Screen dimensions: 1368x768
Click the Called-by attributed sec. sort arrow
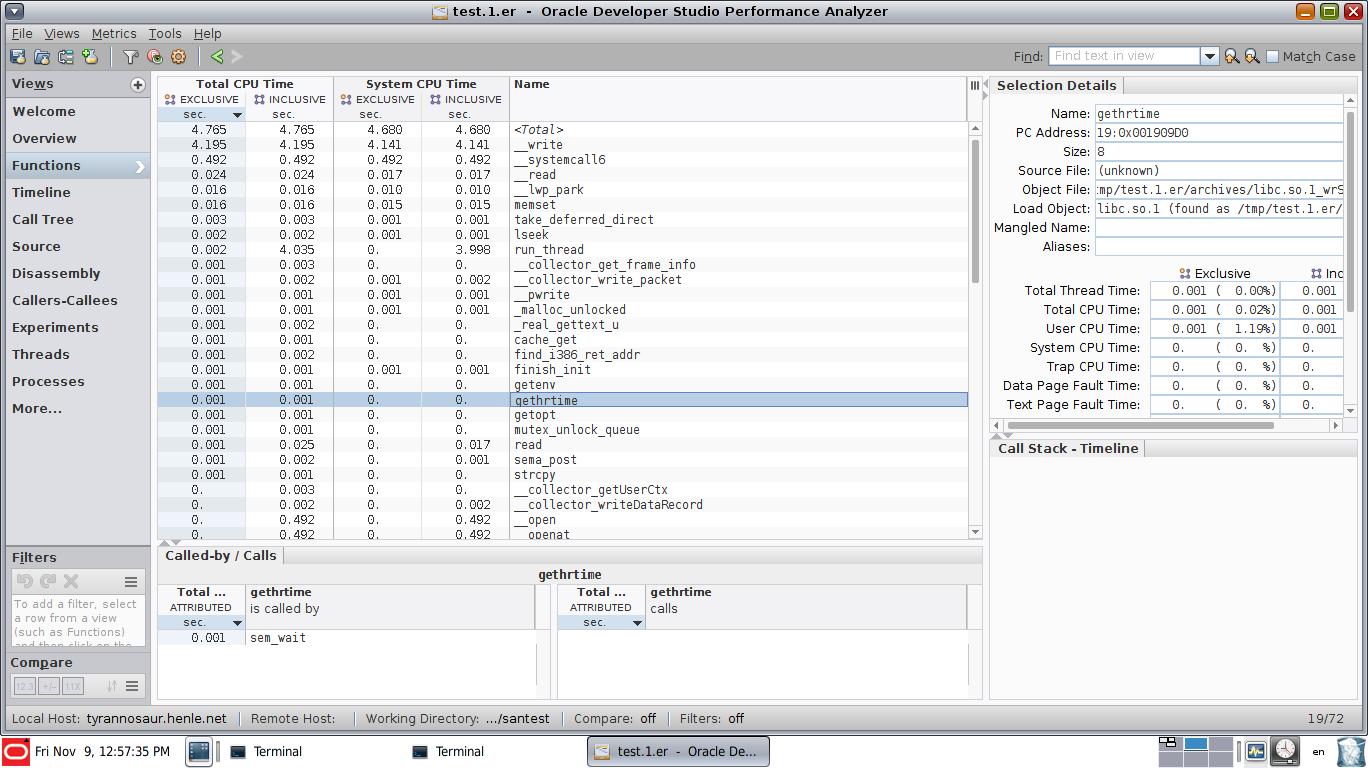pos(237,623)
